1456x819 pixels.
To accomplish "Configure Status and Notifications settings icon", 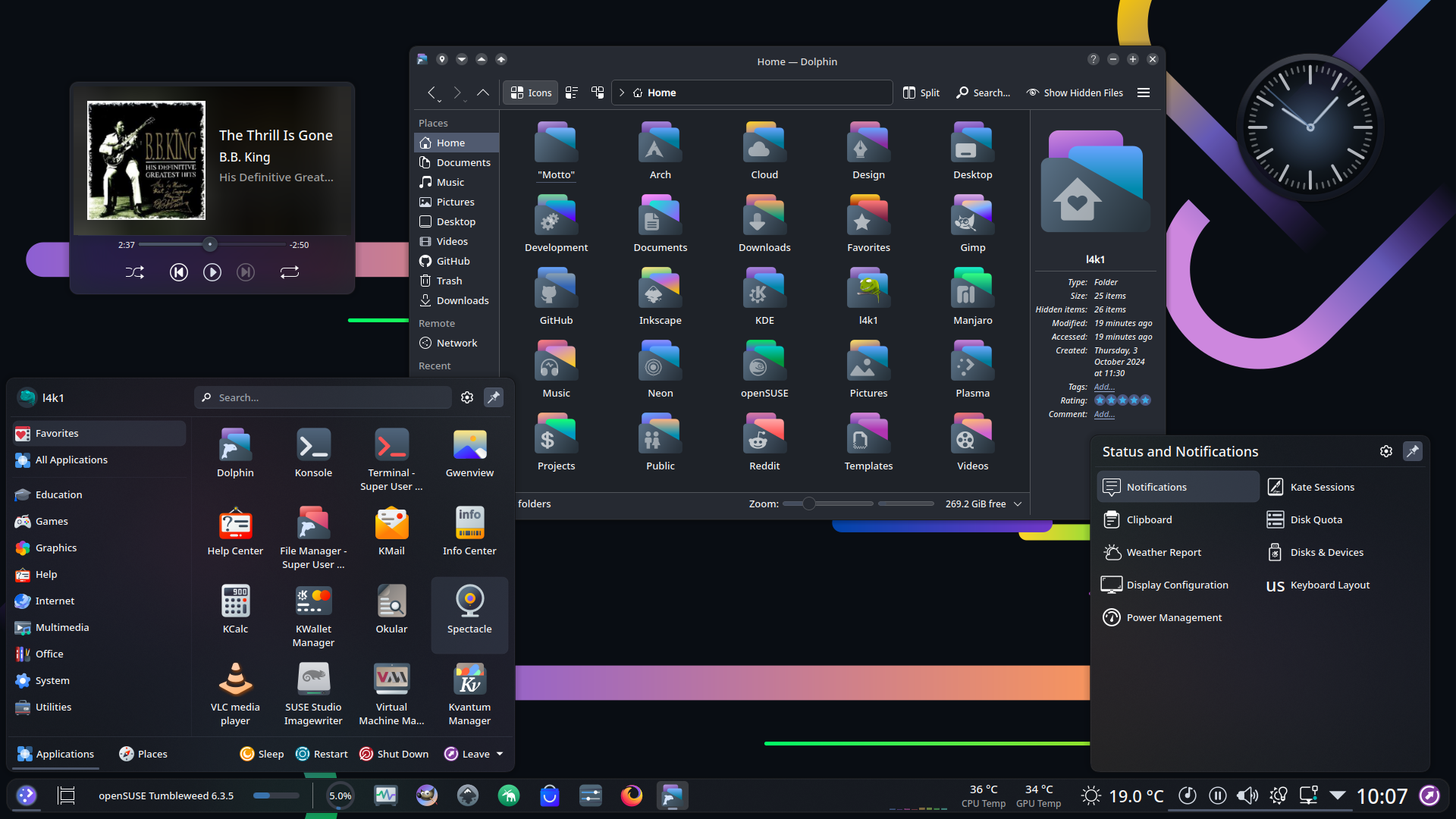I will coord(1386,451).
